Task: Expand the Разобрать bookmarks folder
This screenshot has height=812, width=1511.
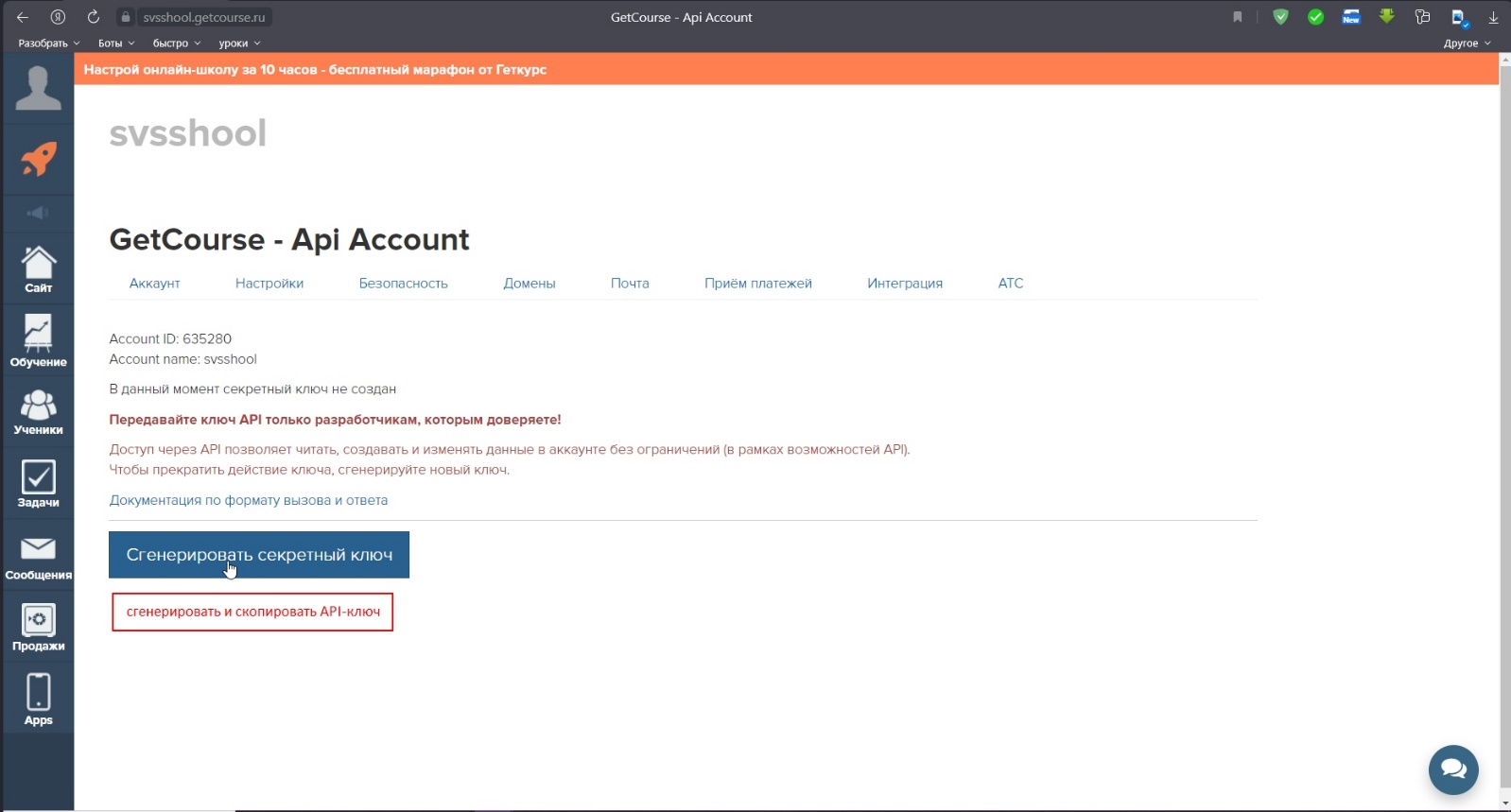Action: tap(48, 43)
